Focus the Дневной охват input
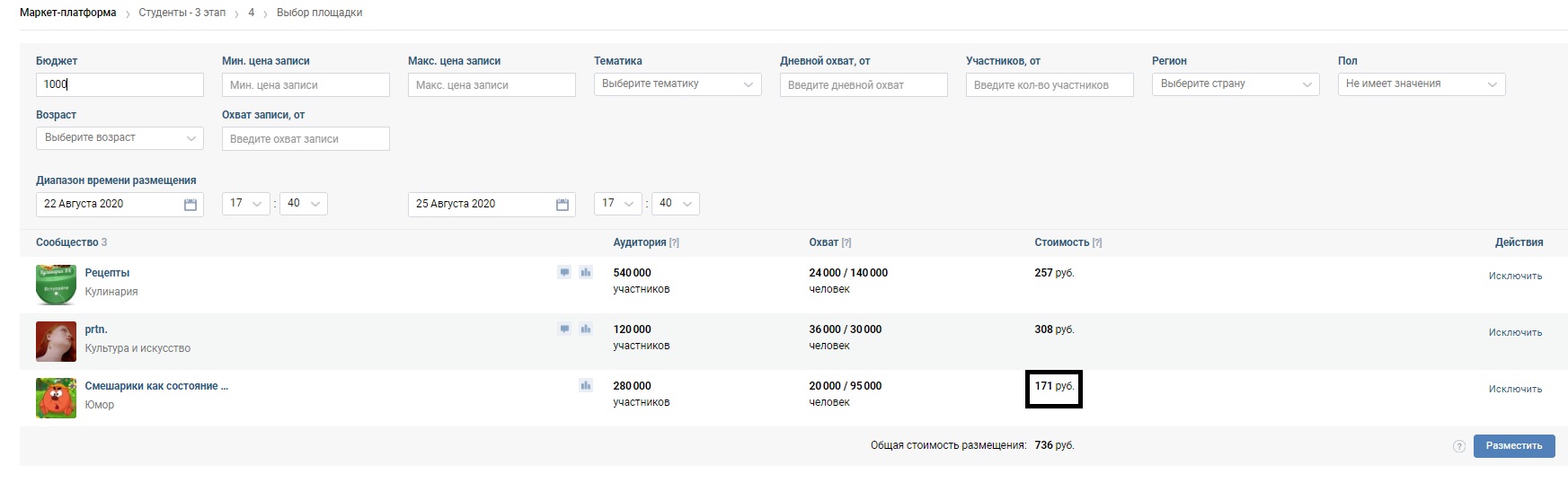Image resolution: width=1568 pixels, height=483 pixels. 864,84
